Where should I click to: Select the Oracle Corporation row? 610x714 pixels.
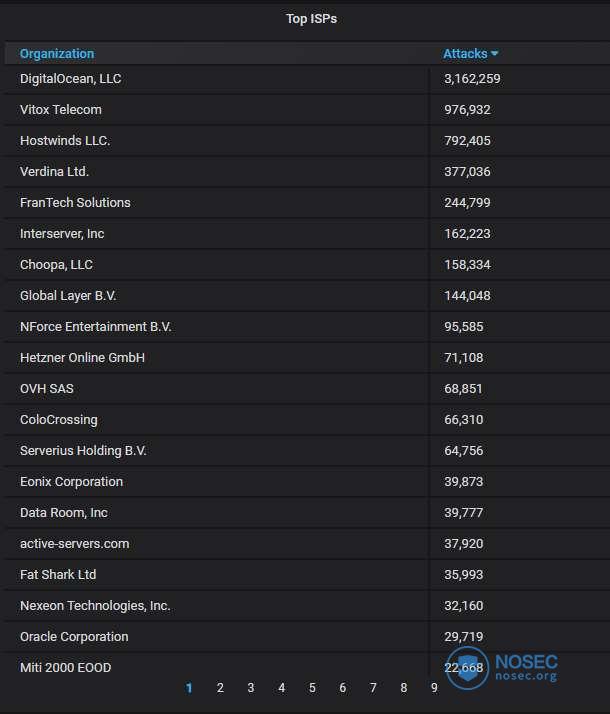[x=307, y=637]
